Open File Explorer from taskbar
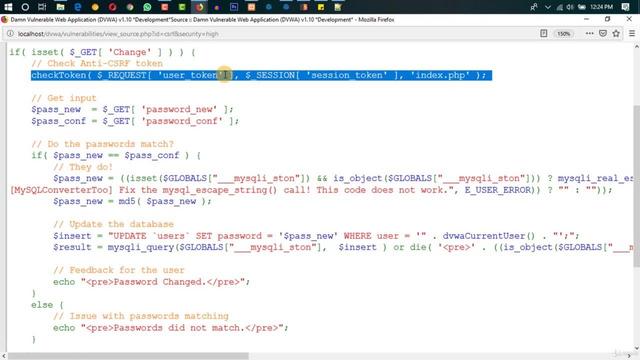 pos(60,7)
